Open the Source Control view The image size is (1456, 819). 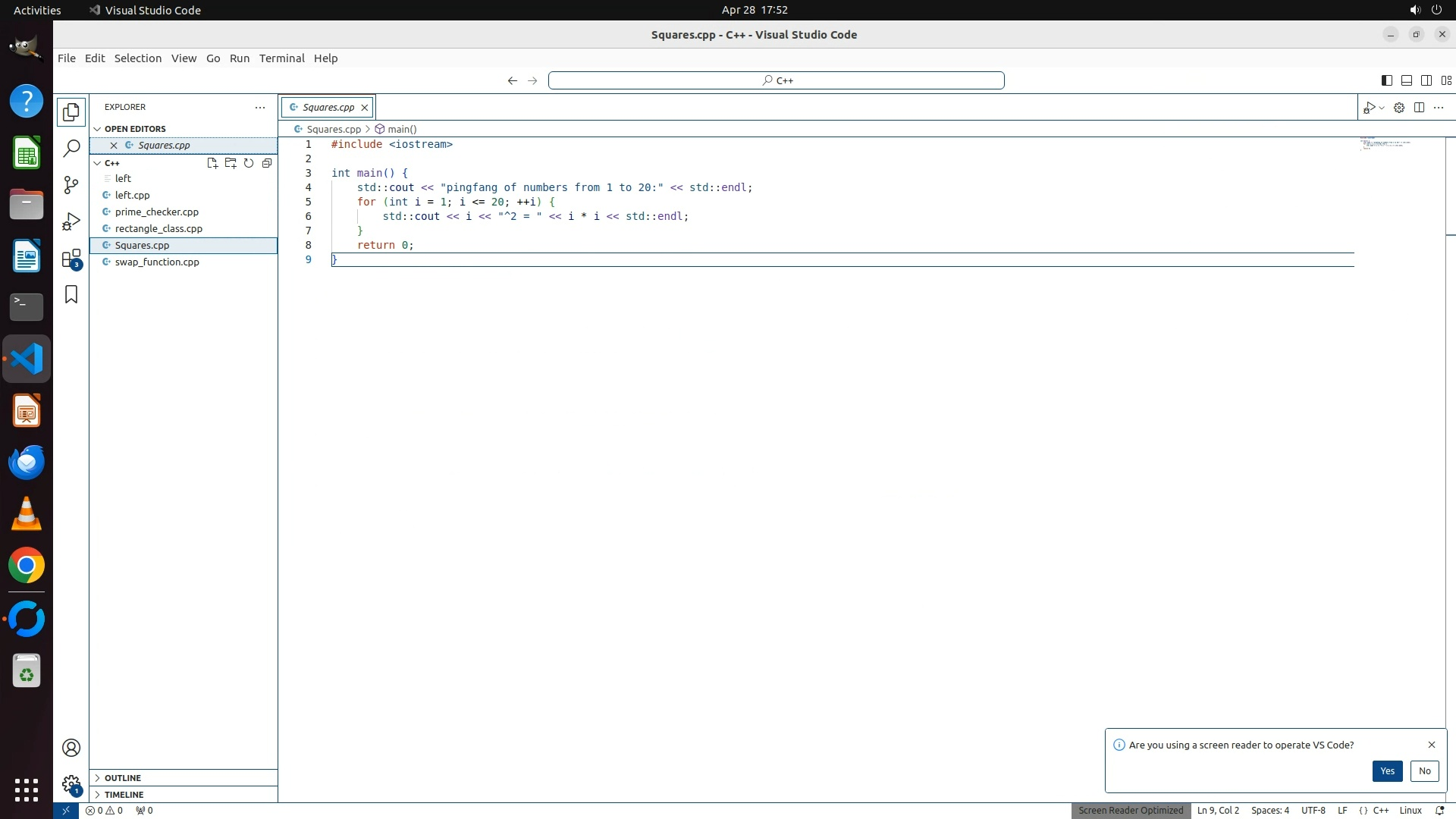tap(71, 185)
